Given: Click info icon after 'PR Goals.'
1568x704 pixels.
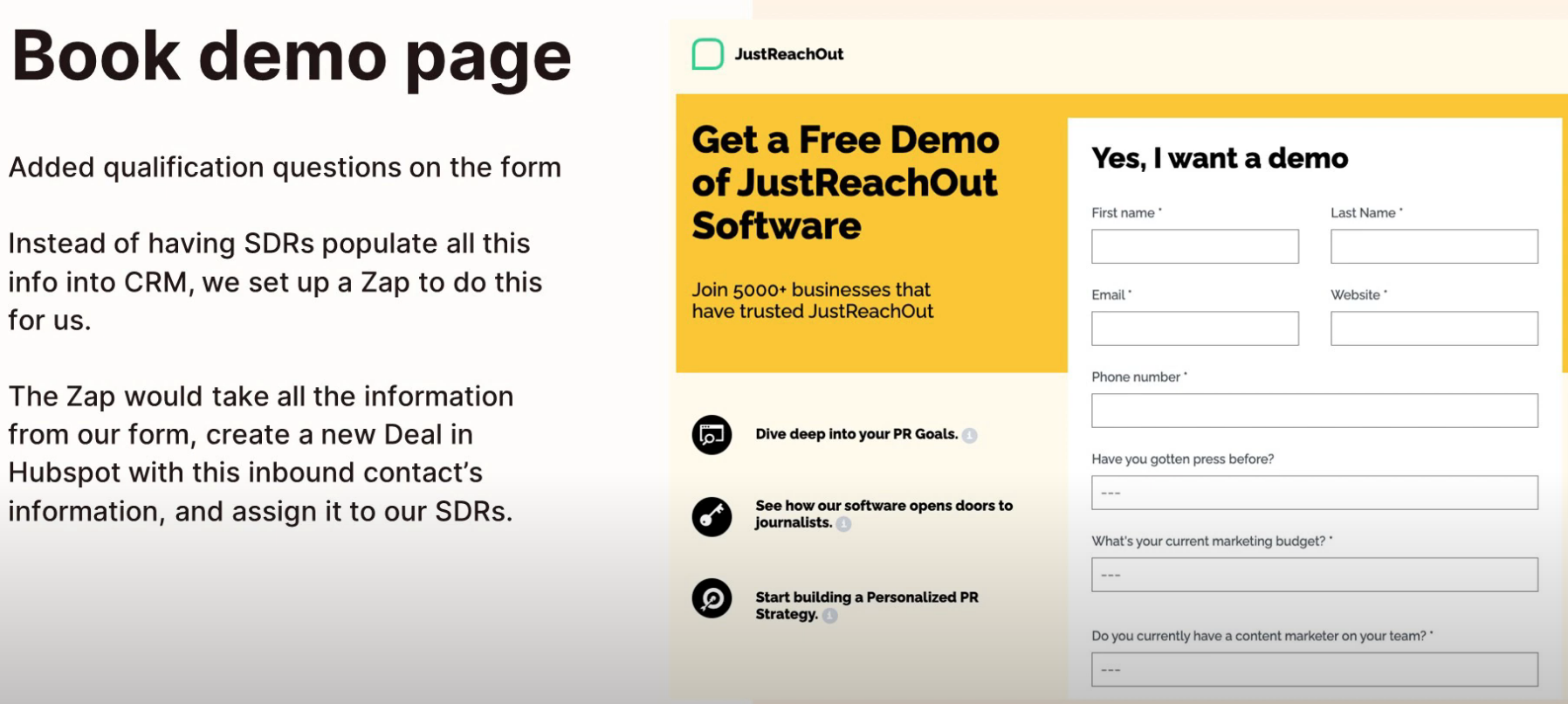Looking at the screenshot, I should 969,435.
